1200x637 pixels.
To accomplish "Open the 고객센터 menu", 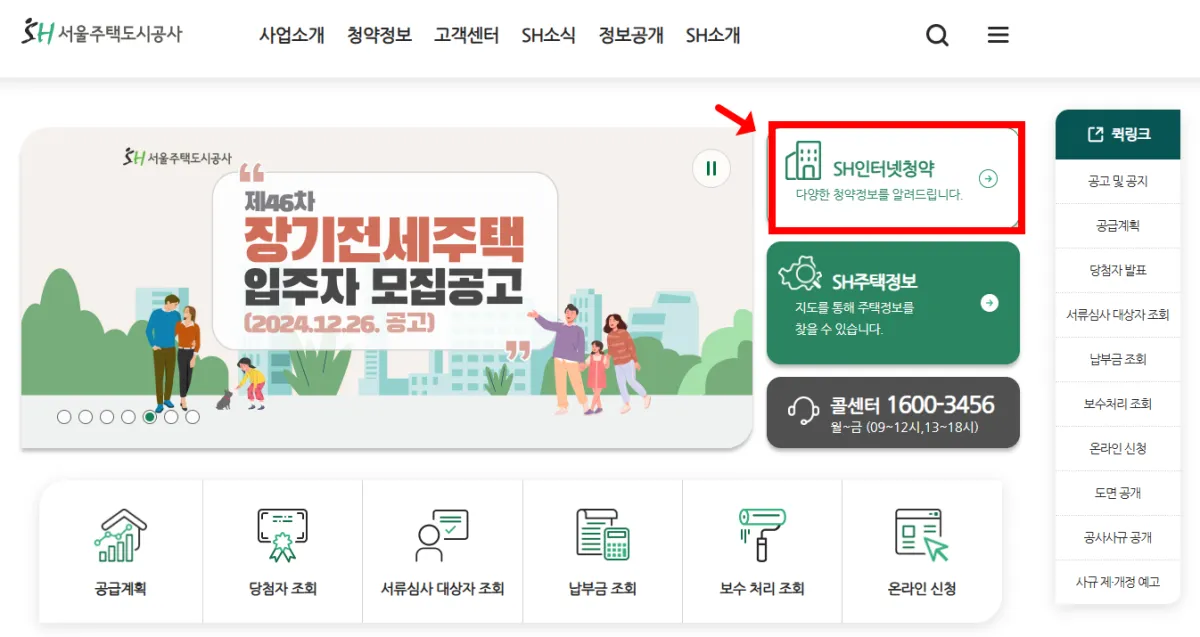I will pyautogui.click(x=466, y=35).
